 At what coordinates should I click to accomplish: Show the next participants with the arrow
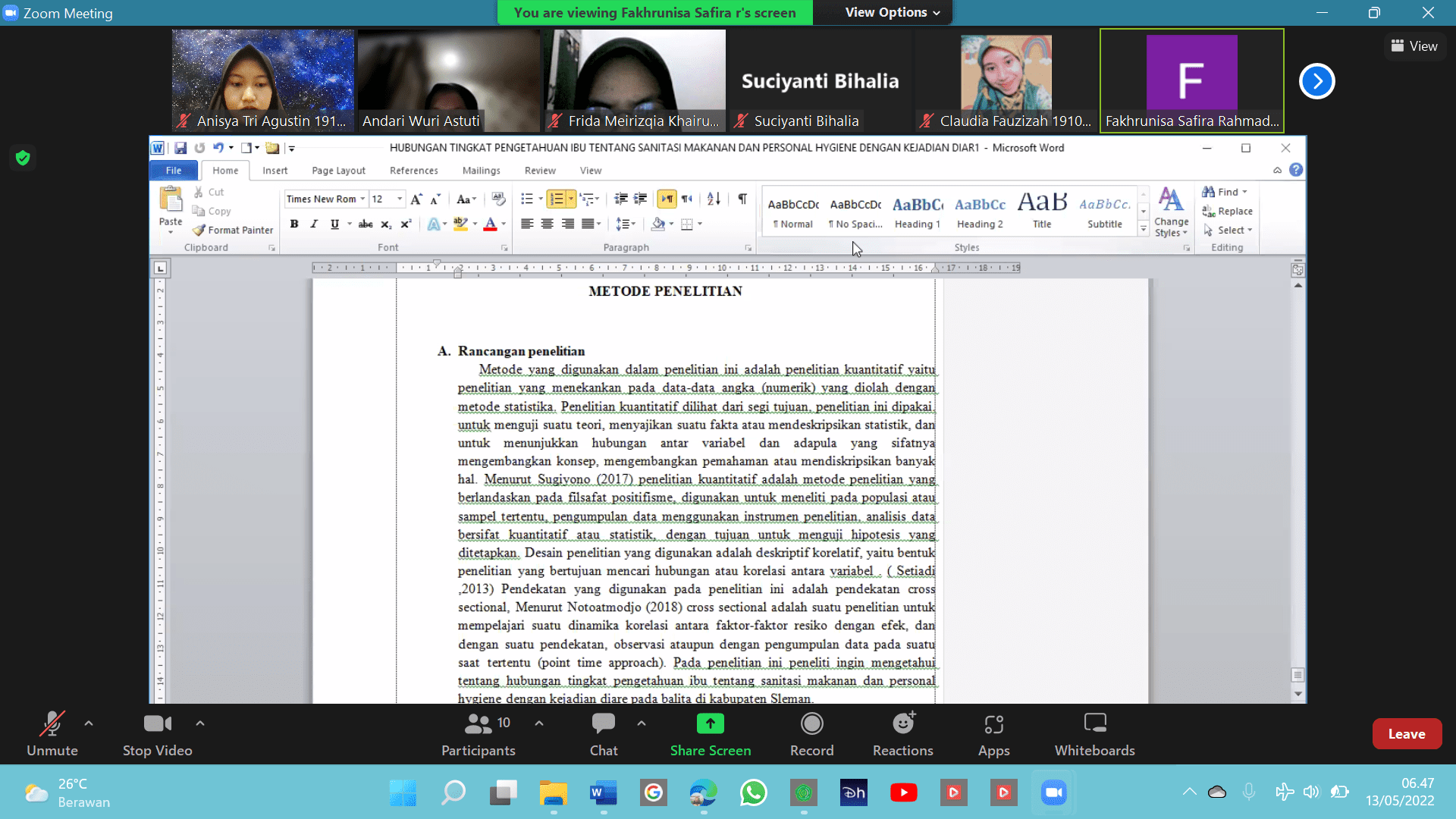(x=1316, y=81)
